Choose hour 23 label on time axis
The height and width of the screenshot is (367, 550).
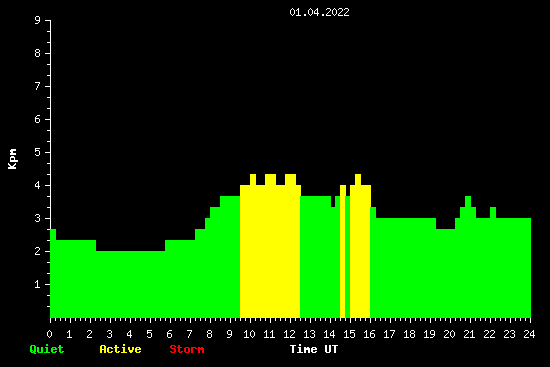click(509, 334)
